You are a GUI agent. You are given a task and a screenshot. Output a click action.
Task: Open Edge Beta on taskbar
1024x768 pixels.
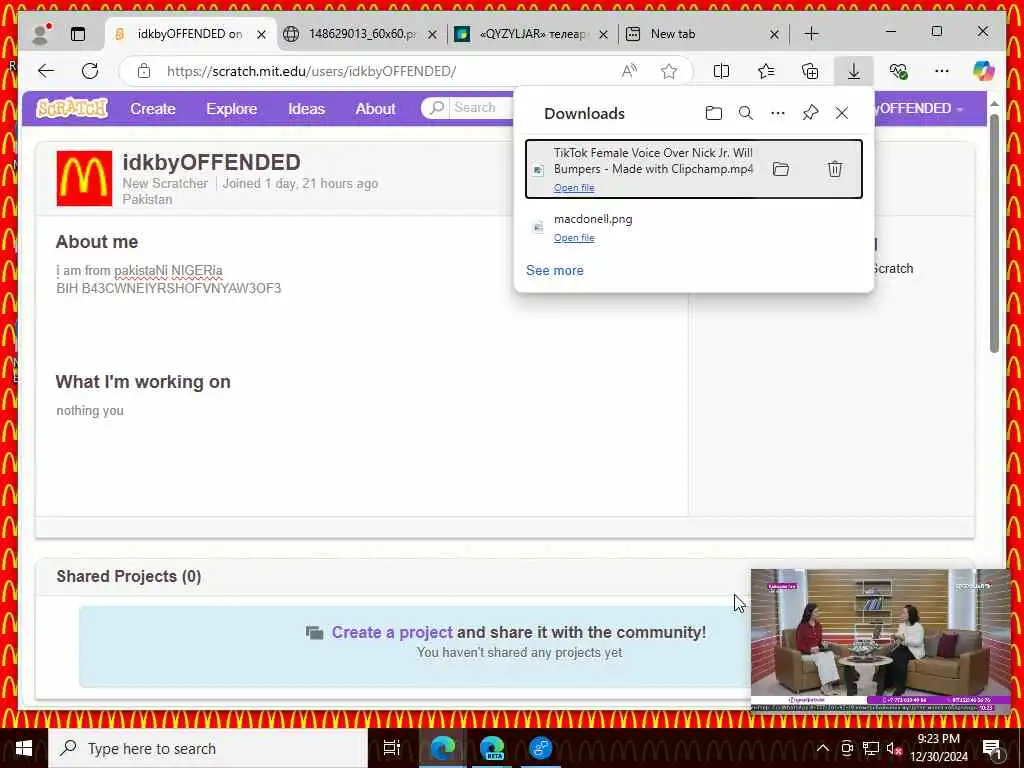[x=492, y=748]
